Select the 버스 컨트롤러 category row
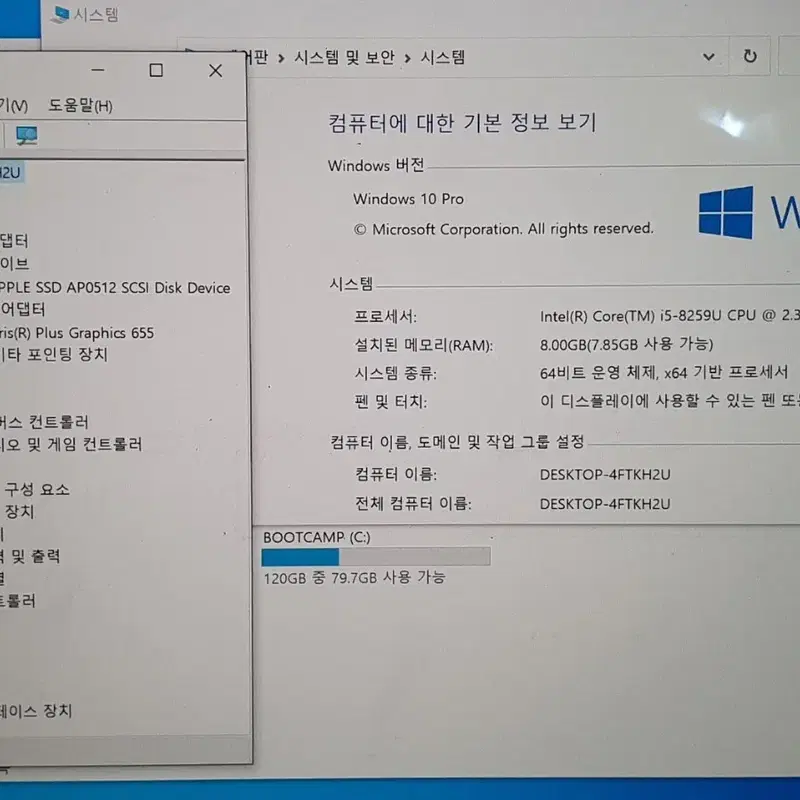Image resolution: width=800 pixels, height=800 pixels. pos(44,422)
